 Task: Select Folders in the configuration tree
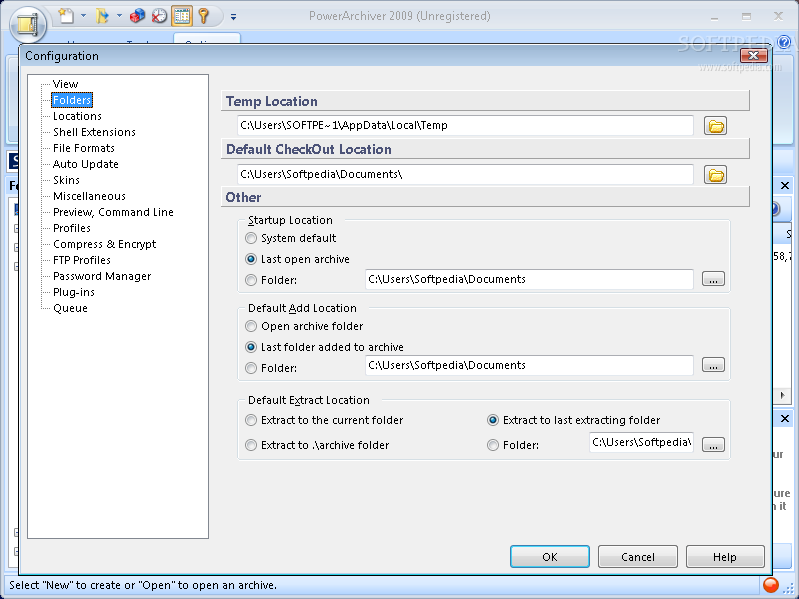click(x=72, y=100)
